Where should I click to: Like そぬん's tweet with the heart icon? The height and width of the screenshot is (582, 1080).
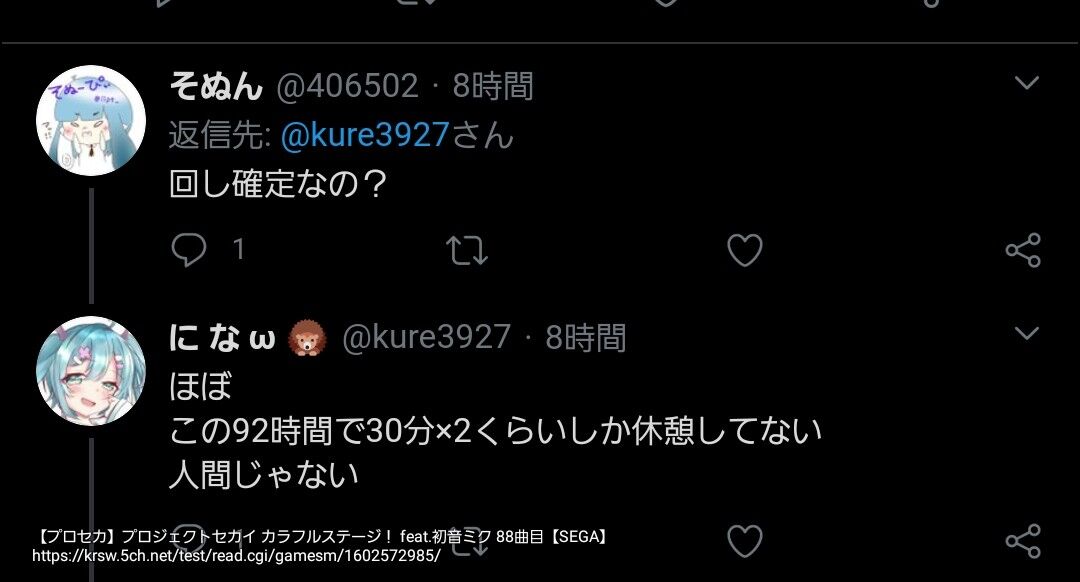point(745,250)
